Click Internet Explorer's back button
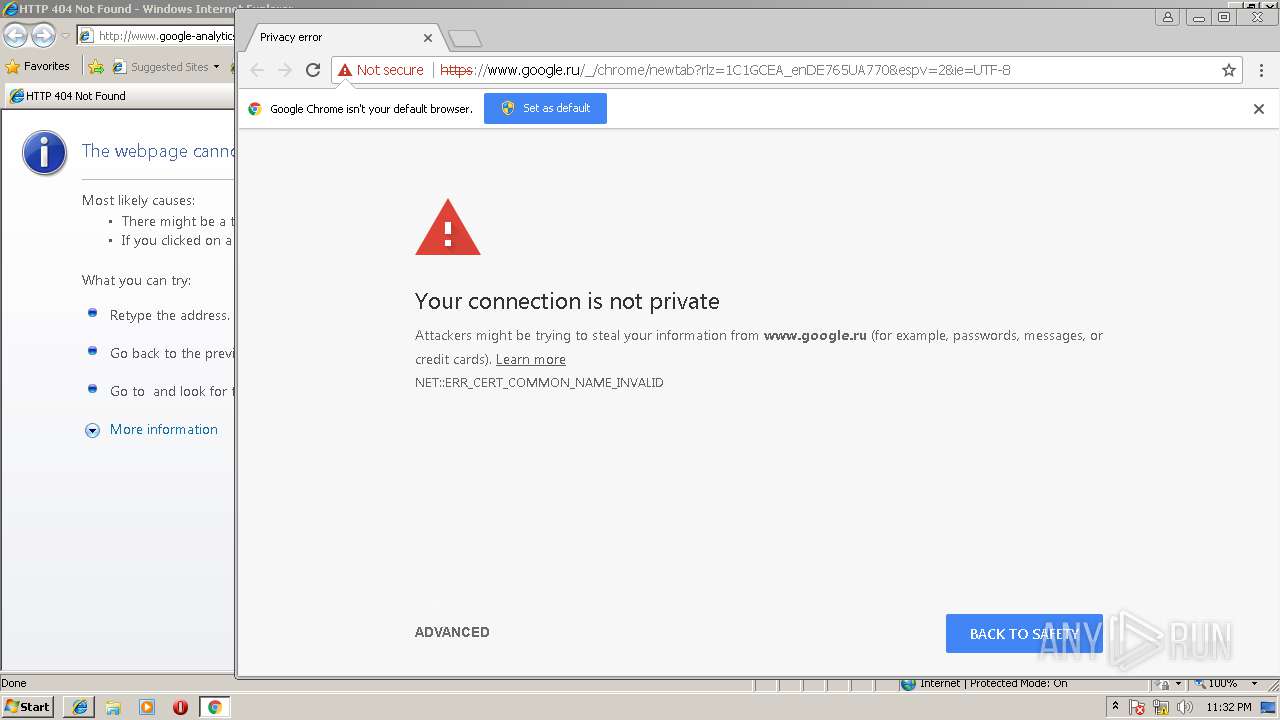The height and width of the screenshot is (720, 1280). (x=15, y=36)
